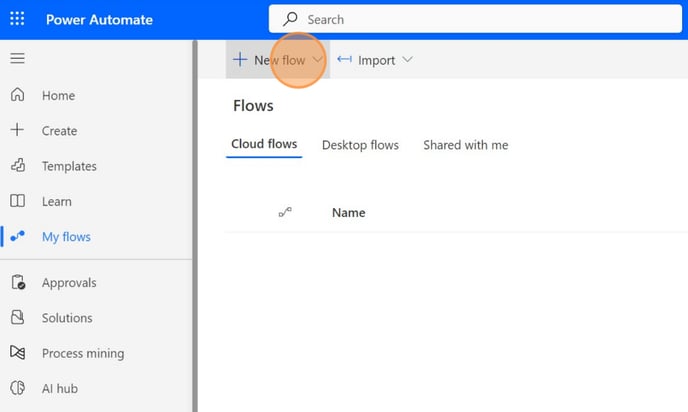Click the Solutions icon
This screenshot has height=412, width=688.
18,317
